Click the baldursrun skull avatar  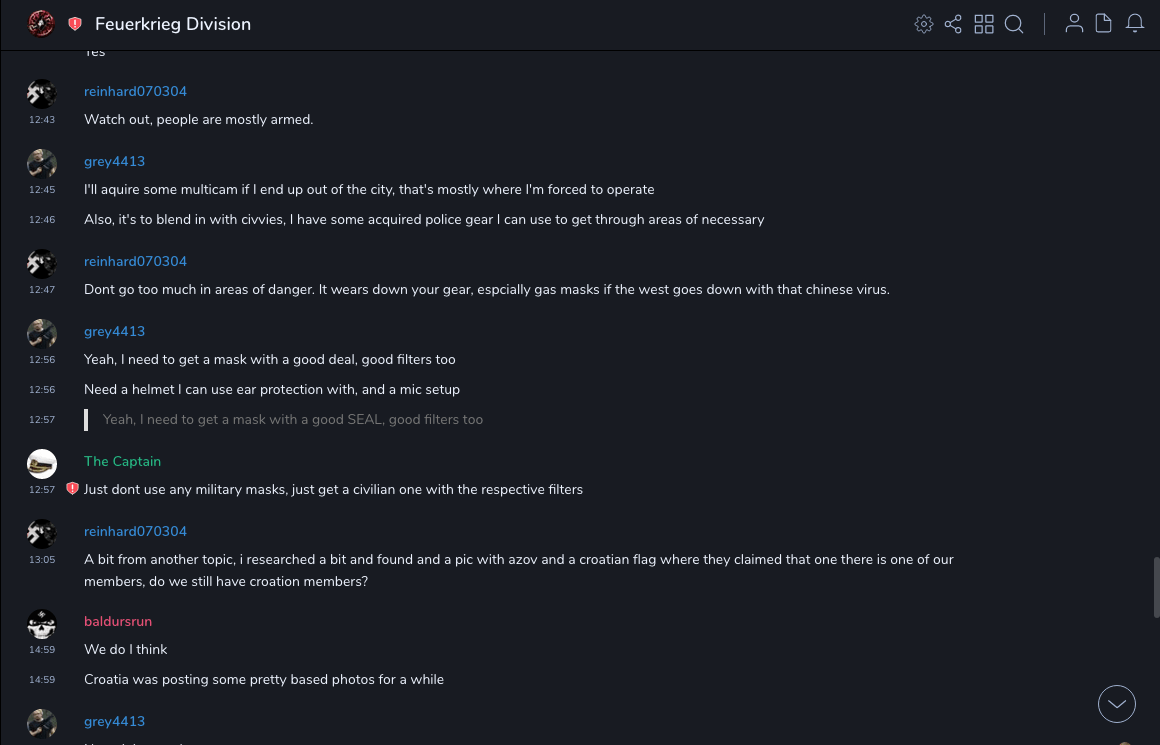[42, 624]
